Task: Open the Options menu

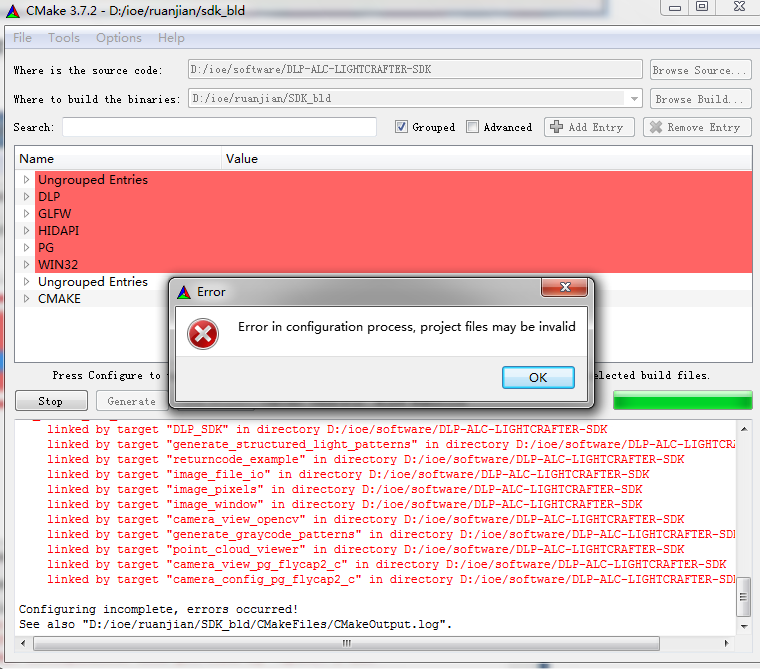Action: click(x=119, y=38)
